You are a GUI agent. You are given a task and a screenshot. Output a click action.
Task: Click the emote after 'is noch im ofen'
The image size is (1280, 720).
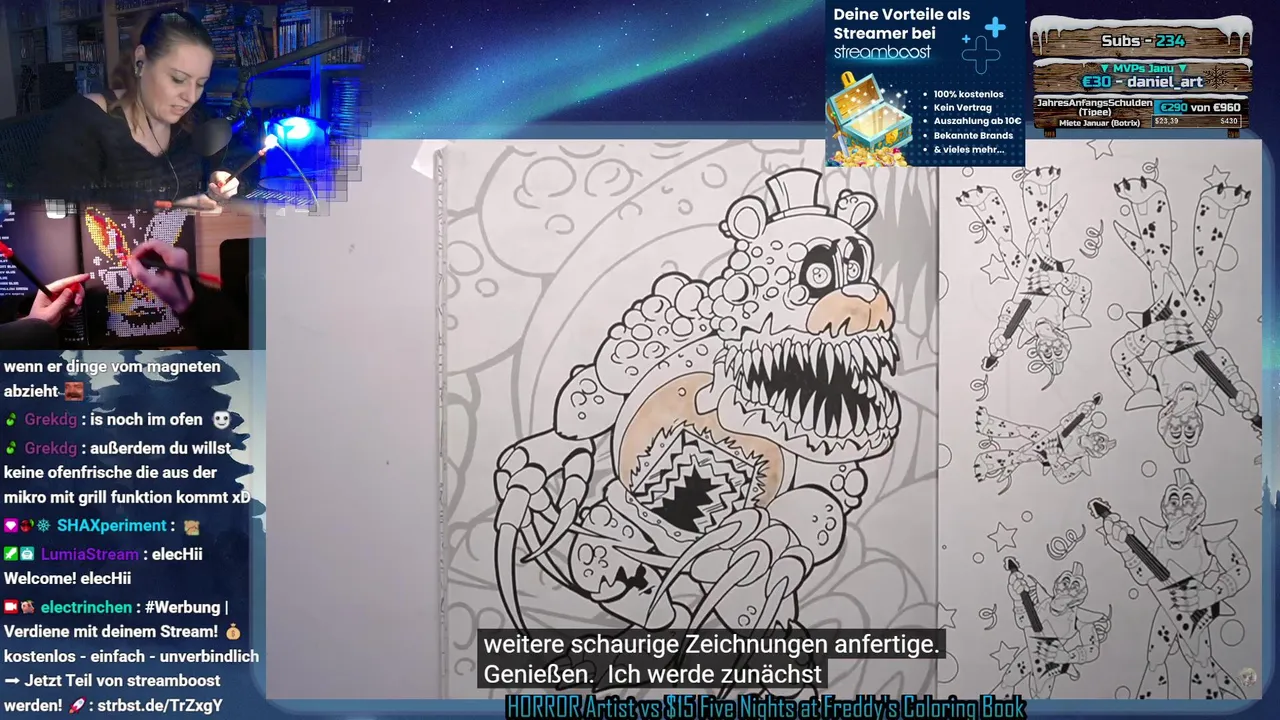pos(223,420)
